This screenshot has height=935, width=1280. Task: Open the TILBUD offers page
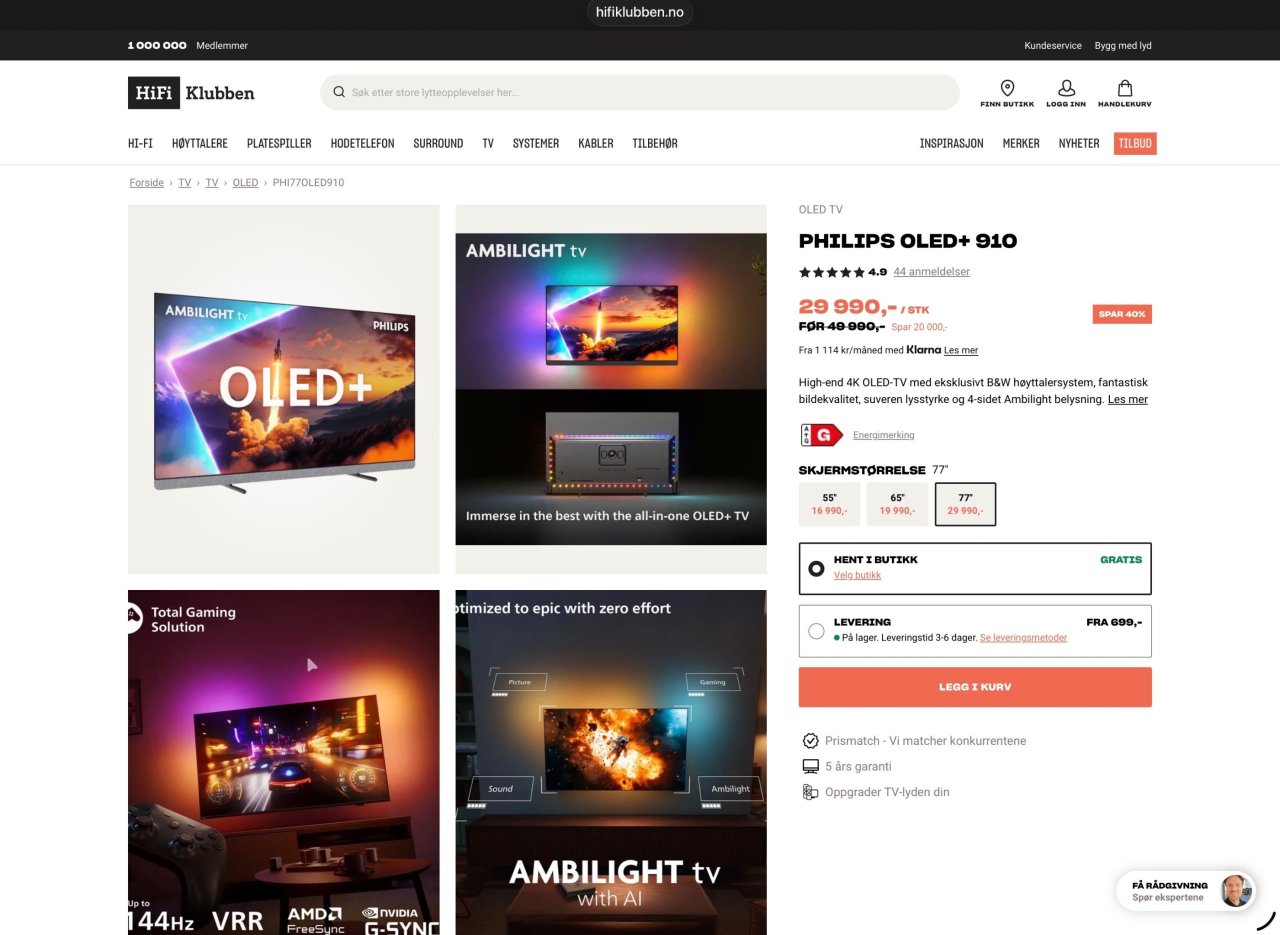click(x=1135, y=144)
